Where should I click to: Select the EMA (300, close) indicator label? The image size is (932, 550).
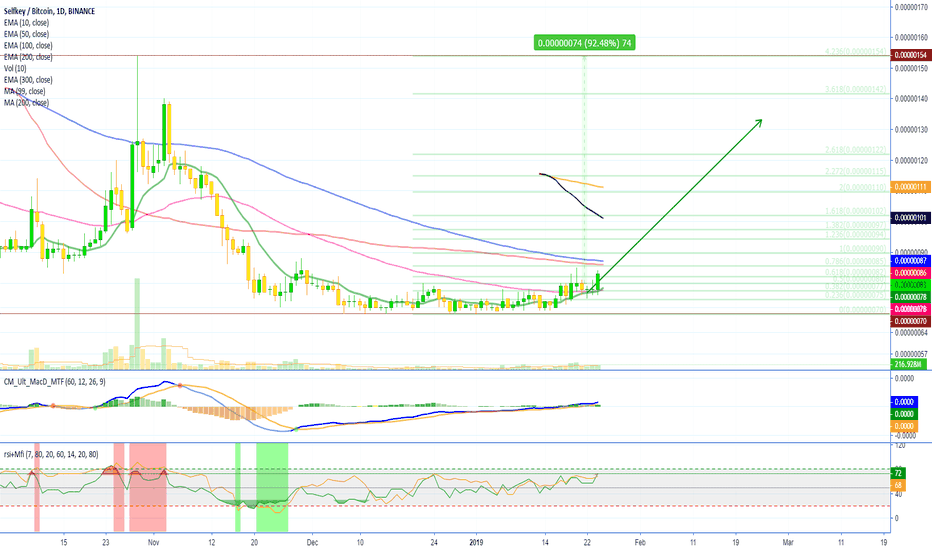tap(28, 80)
